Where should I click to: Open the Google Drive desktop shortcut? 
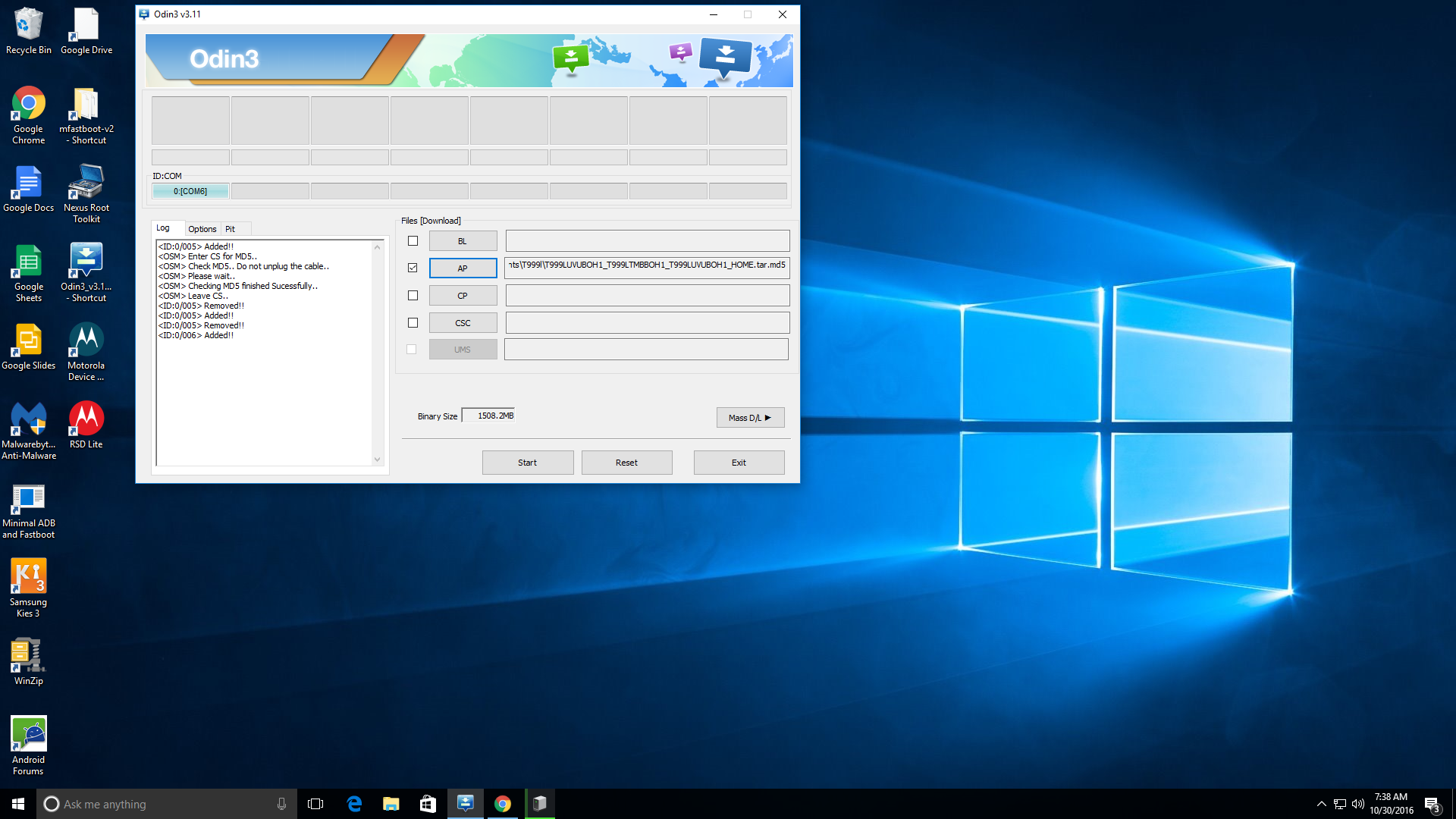click(86, 31)
